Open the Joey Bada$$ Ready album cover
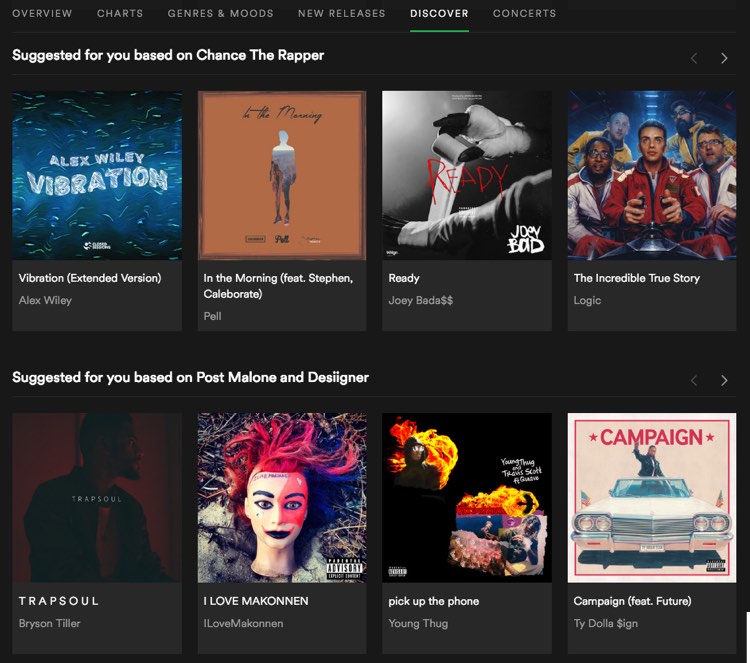Viewport: 750px width, 663px height. (x=467, y=176)
